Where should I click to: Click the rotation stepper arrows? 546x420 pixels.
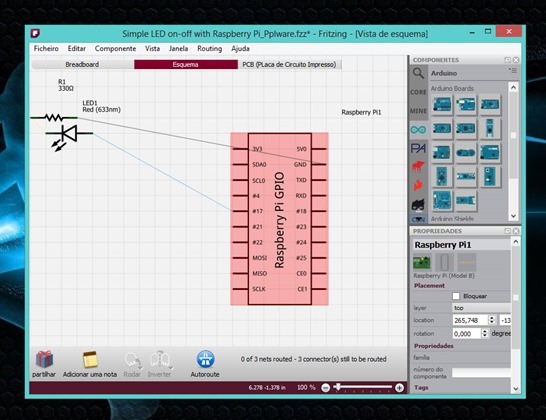485,333
